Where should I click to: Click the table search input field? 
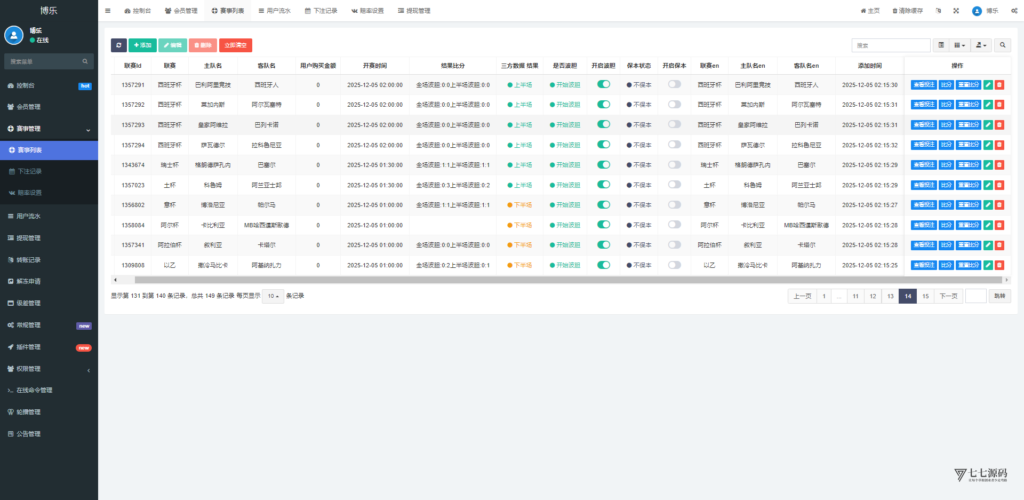point(891,45)
